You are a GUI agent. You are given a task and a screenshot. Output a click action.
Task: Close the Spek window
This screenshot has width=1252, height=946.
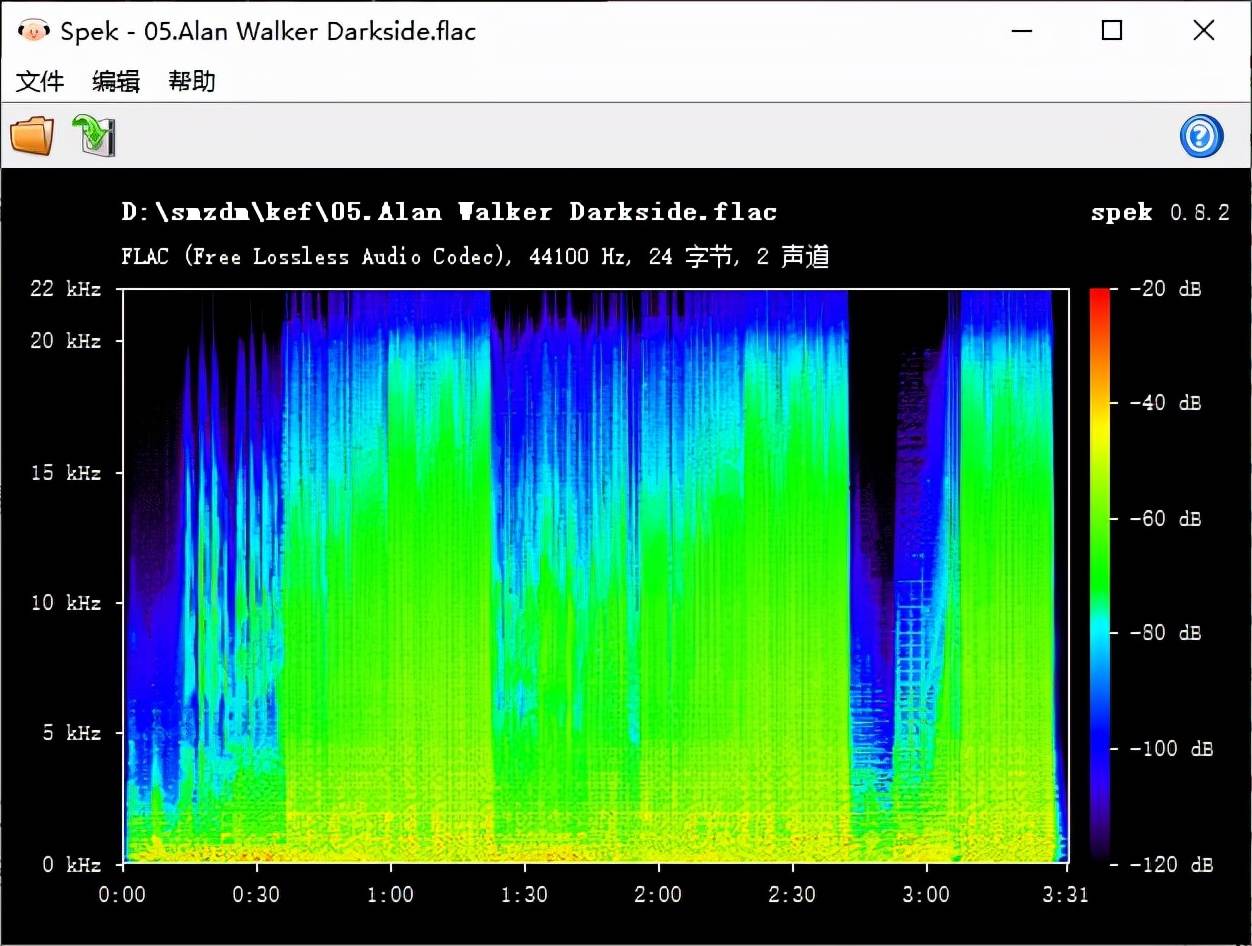(1204, 31)
